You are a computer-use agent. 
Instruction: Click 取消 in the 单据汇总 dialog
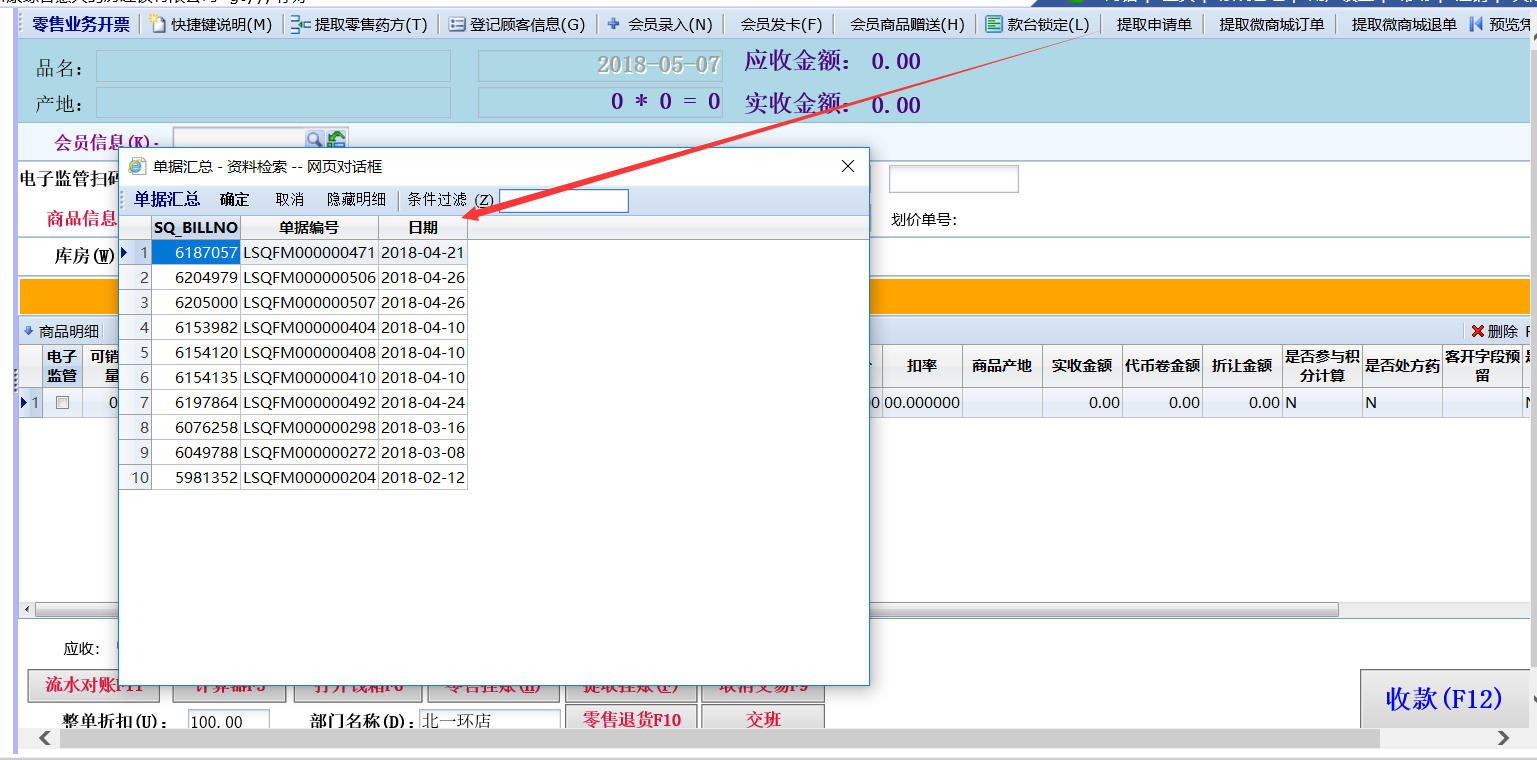pyautogui.click(x=289, y=200)
